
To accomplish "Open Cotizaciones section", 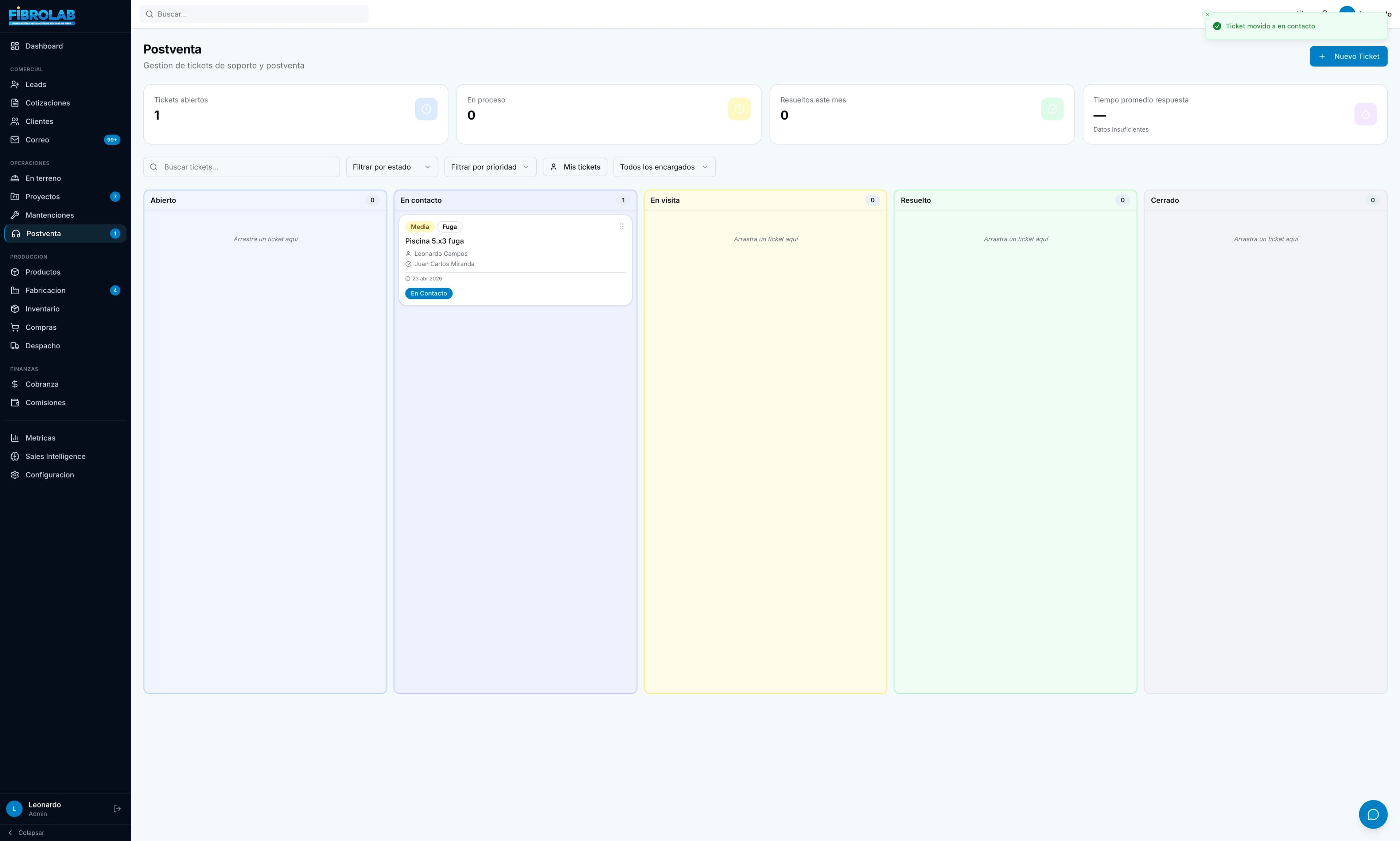I will 65,103.
